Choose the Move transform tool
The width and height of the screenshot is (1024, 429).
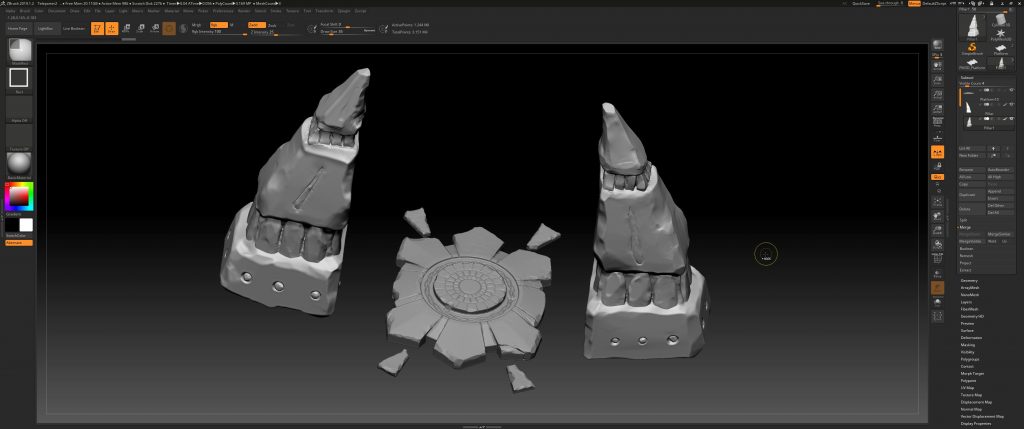click(126, 28)
